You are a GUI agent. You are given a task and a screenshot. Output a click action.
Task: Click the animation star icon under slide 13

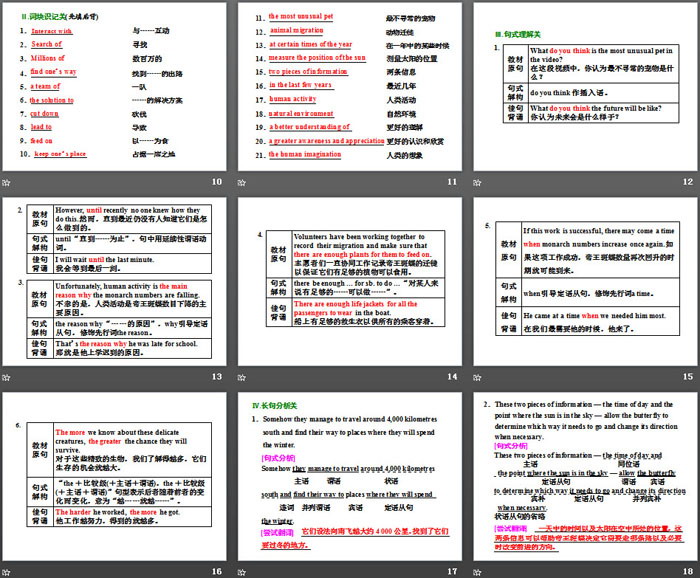[8, 377]
